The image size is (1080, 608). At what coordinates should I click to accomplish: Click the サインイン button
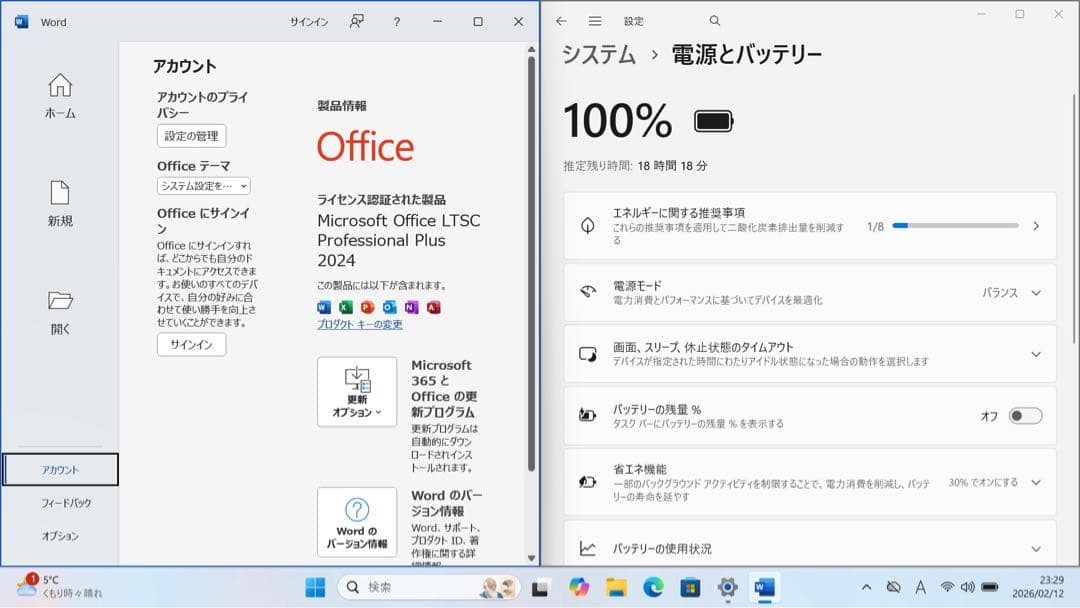point(190,345)
